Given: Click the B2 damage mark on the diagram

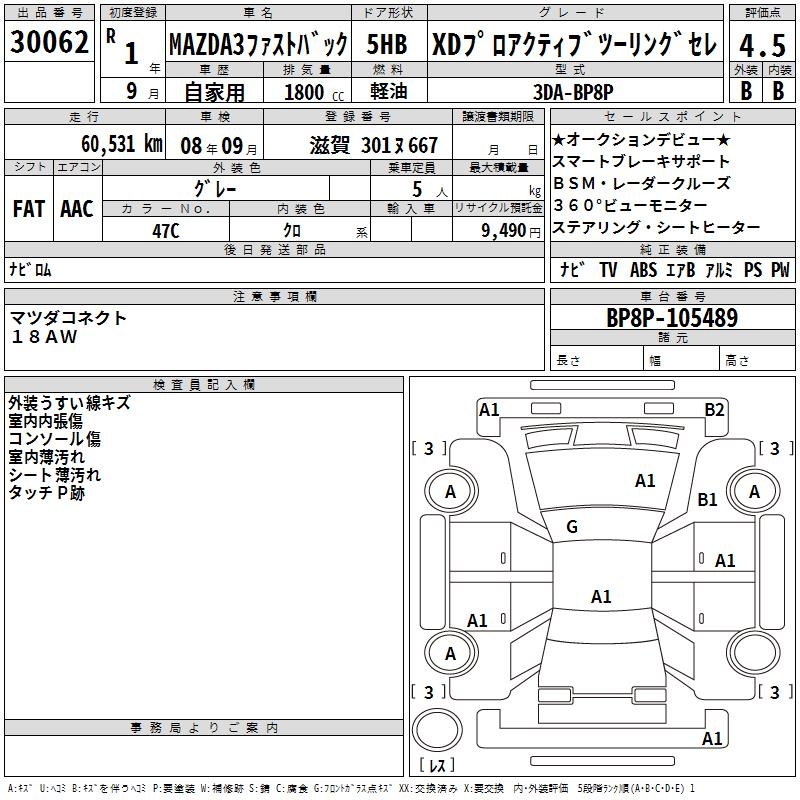Looking at the screenshot, I should coord(714,409).
